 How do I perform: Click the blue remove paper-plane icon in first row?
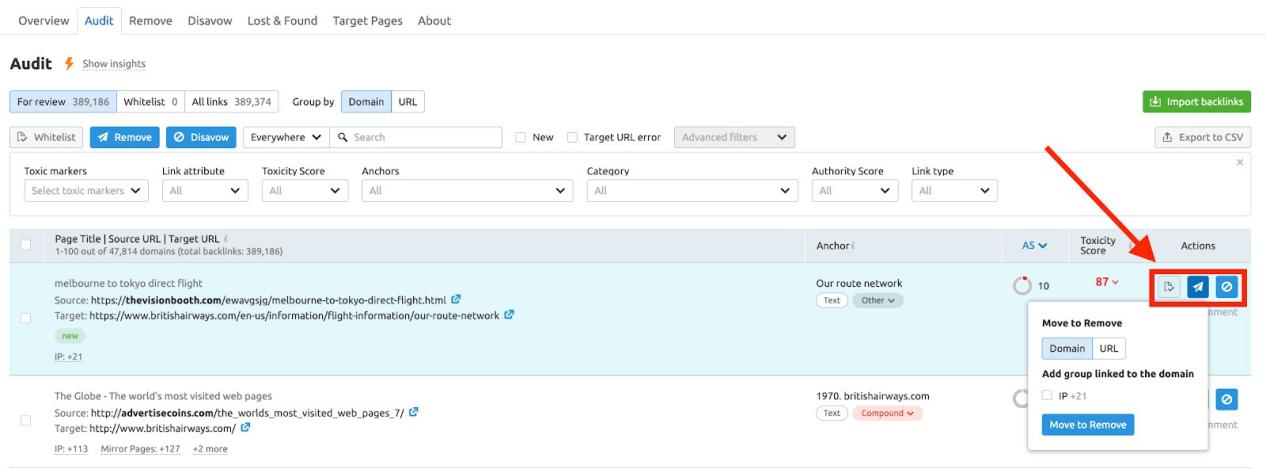1198,287
